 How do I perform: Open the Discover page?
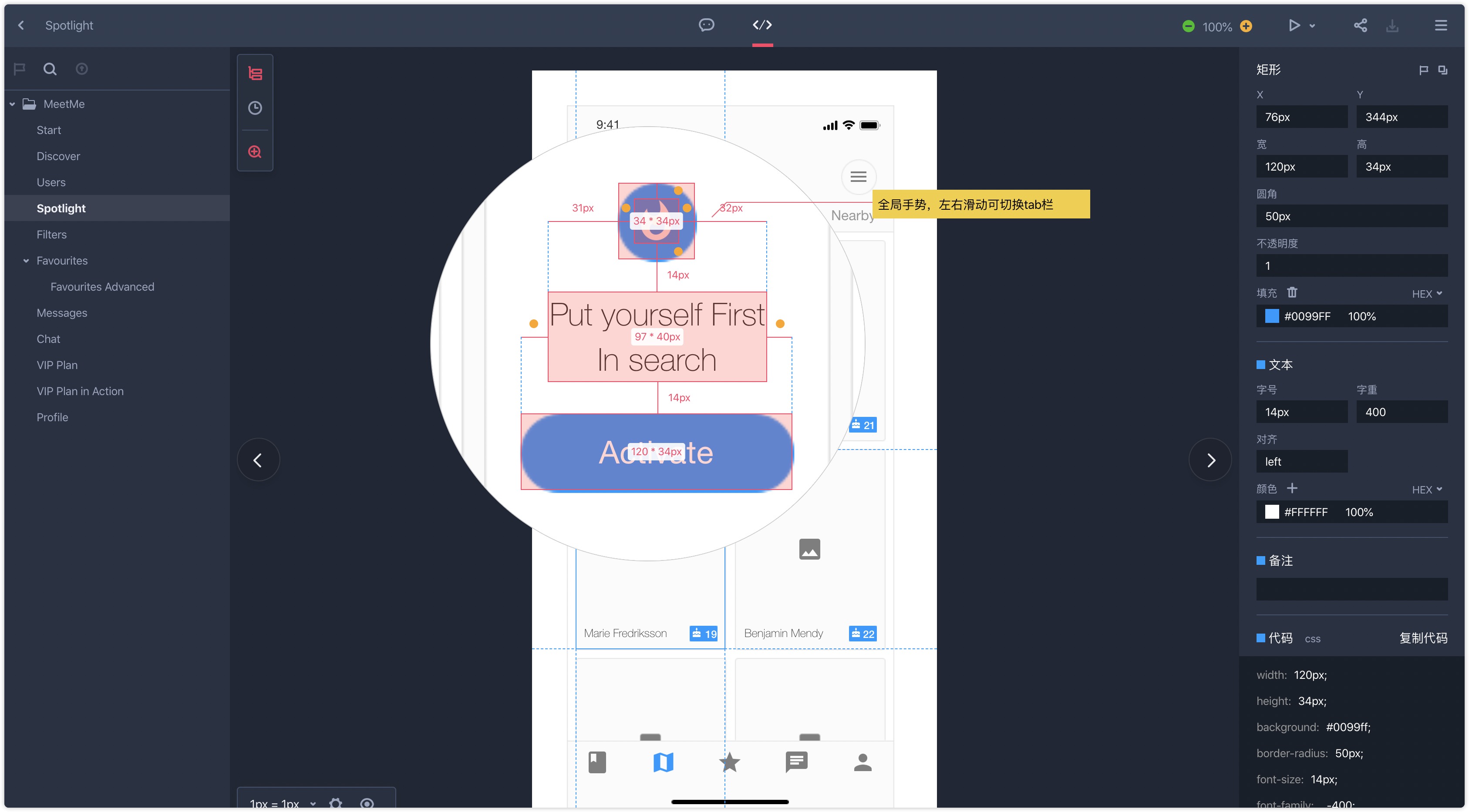pyautogui.click(x=58, y=156)
